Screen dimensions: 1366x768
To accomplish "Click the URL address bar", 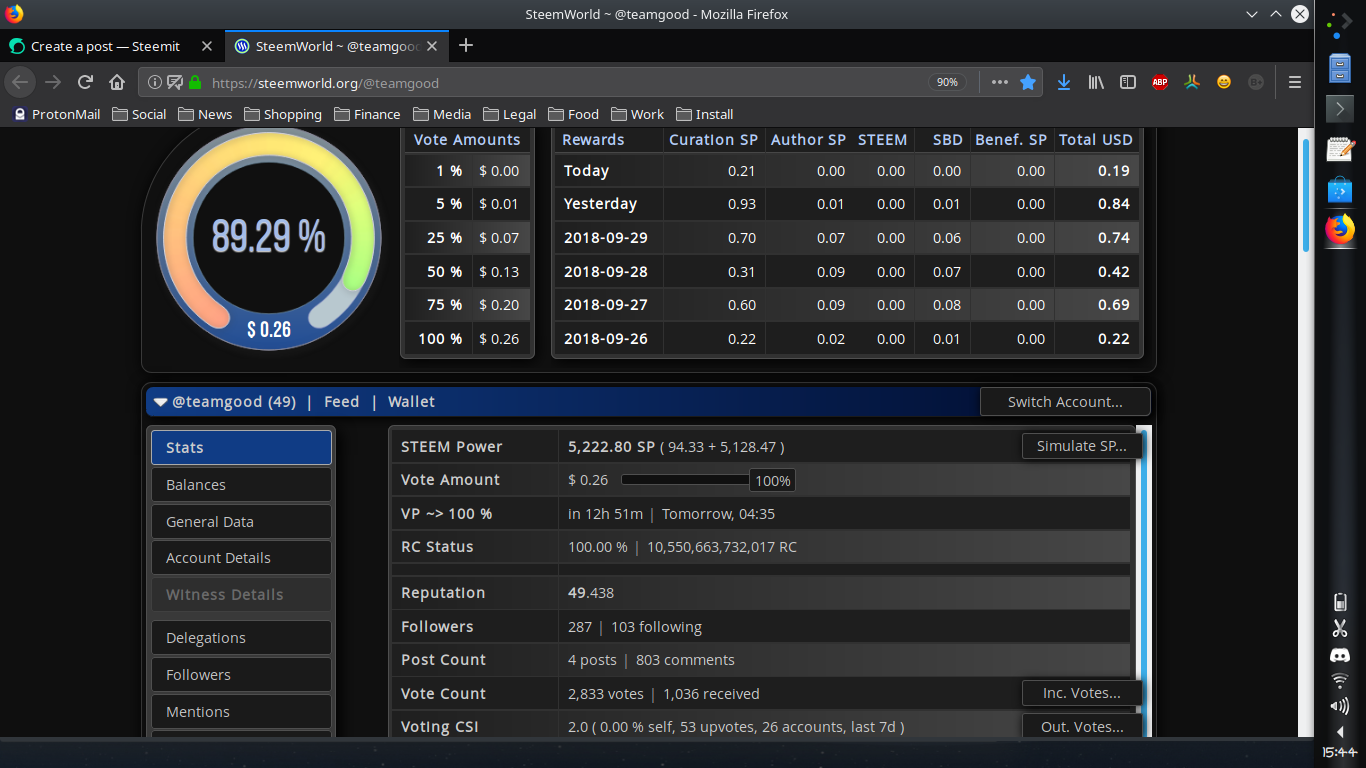I will click(560, 83).
